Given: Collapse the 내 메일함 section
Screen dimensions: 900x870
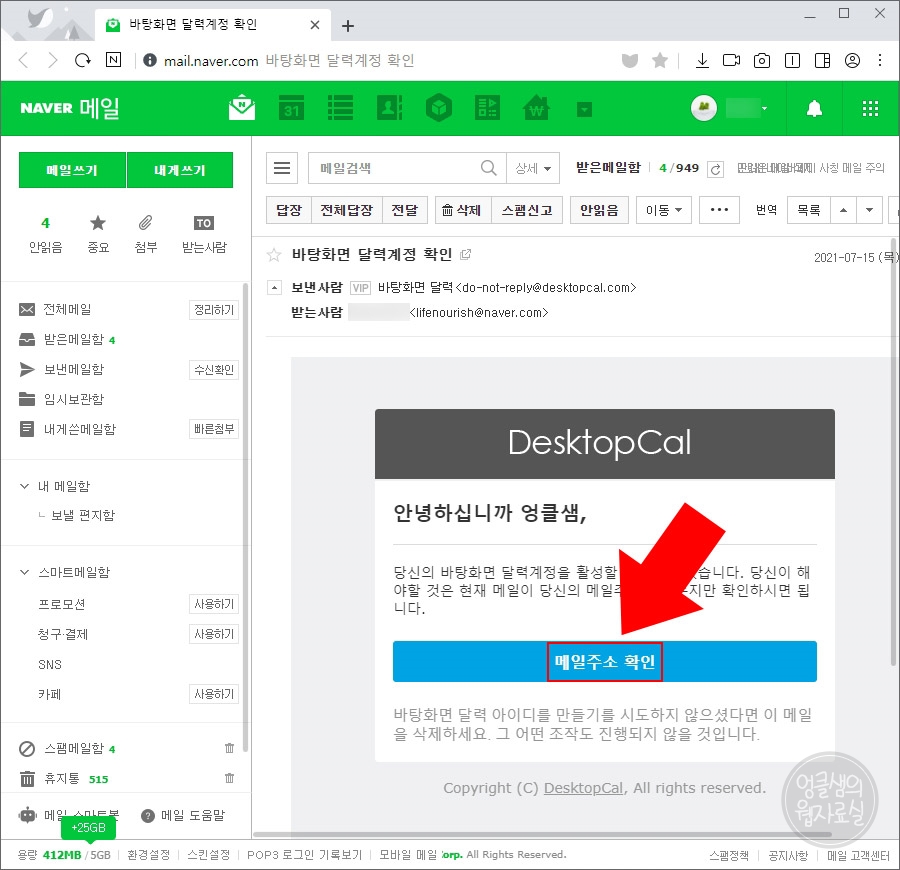Looking at the screenshot, I should click(24, 486).
